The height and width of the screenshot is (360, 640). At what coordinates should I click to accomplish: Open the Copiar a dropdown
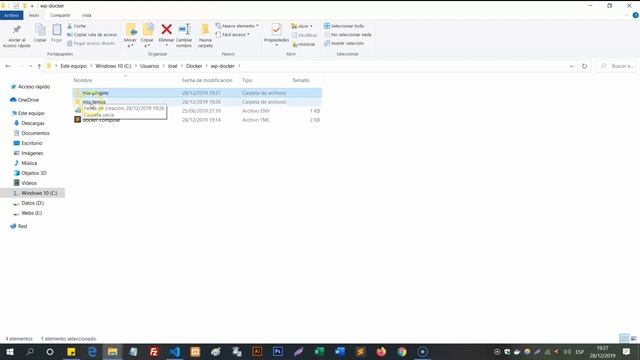(x=147, y=36)
